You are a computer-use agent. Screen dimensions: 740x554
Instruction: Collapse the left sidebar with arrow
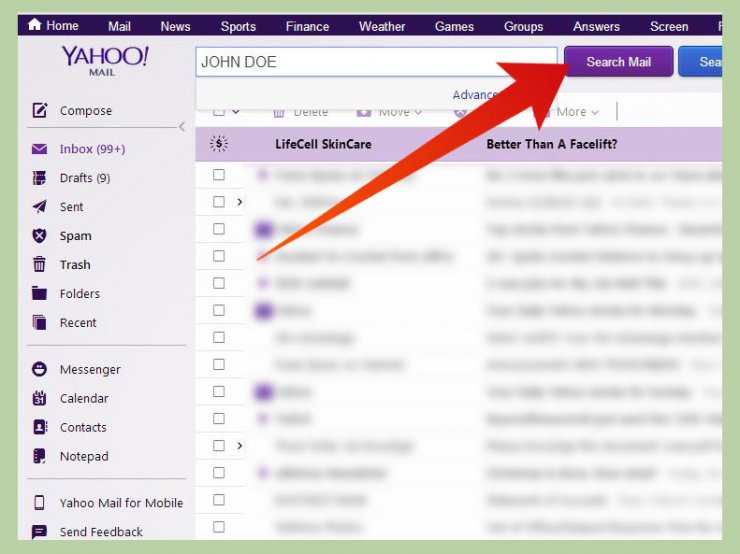coord(182,126)
